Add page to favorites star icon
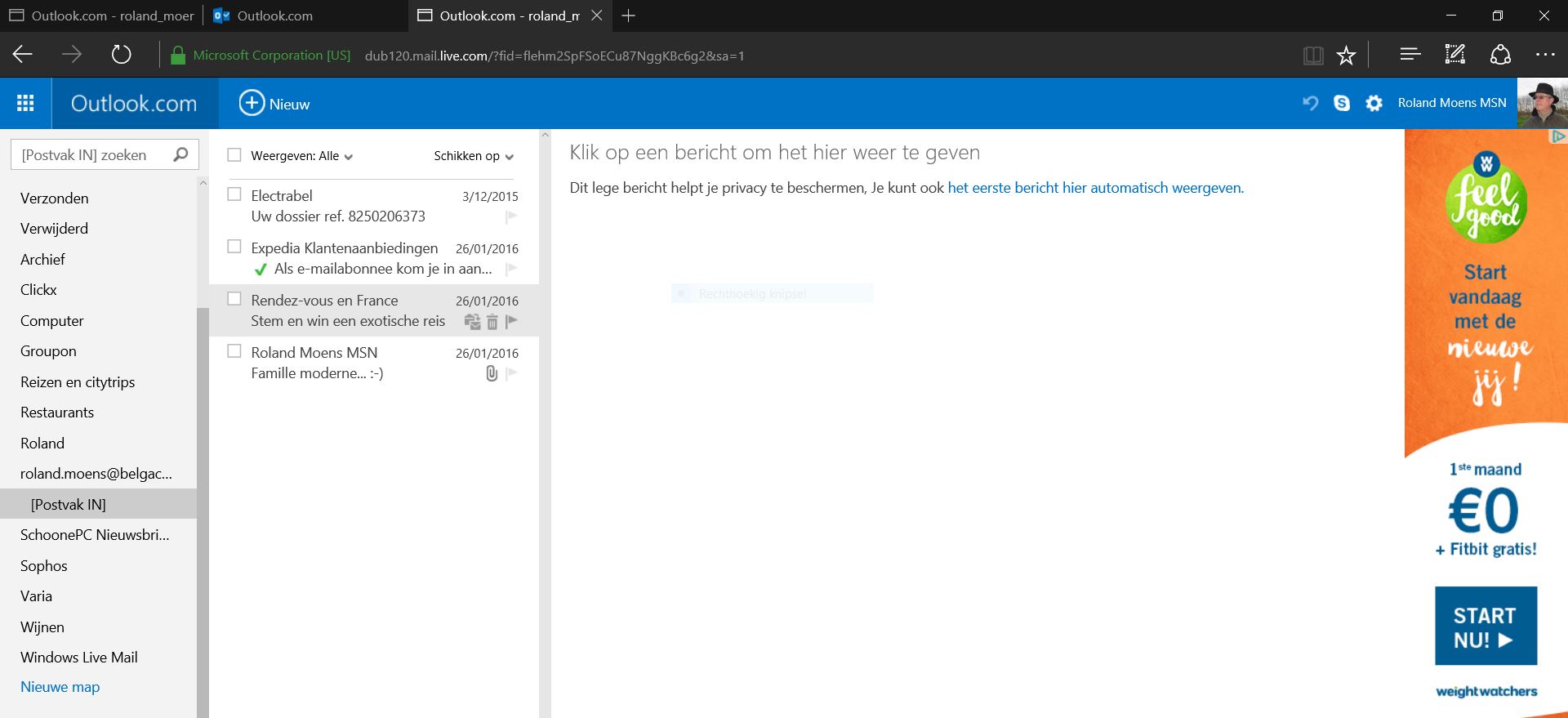This screenshot has width=1568, height=718. tap(1346, 55)
